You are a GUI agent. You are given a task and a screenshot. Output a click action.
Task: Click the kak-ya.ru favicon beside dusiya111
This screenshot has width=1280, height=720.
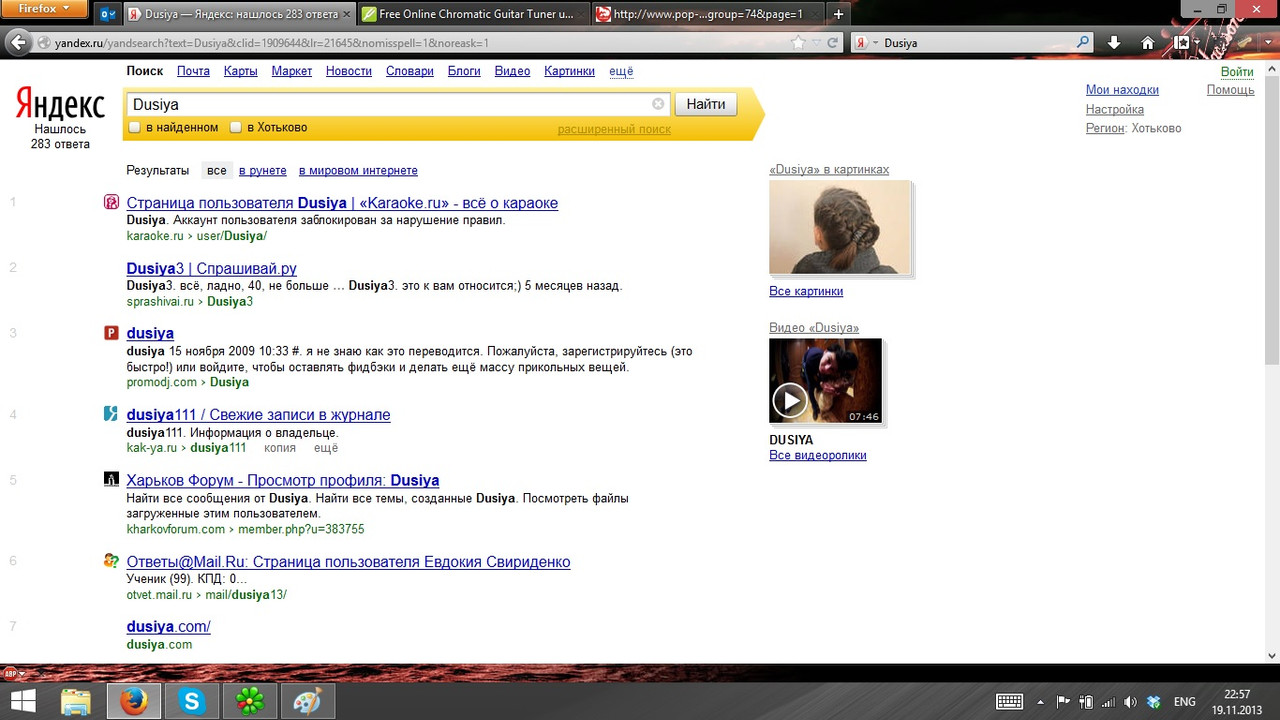(112, 414)
